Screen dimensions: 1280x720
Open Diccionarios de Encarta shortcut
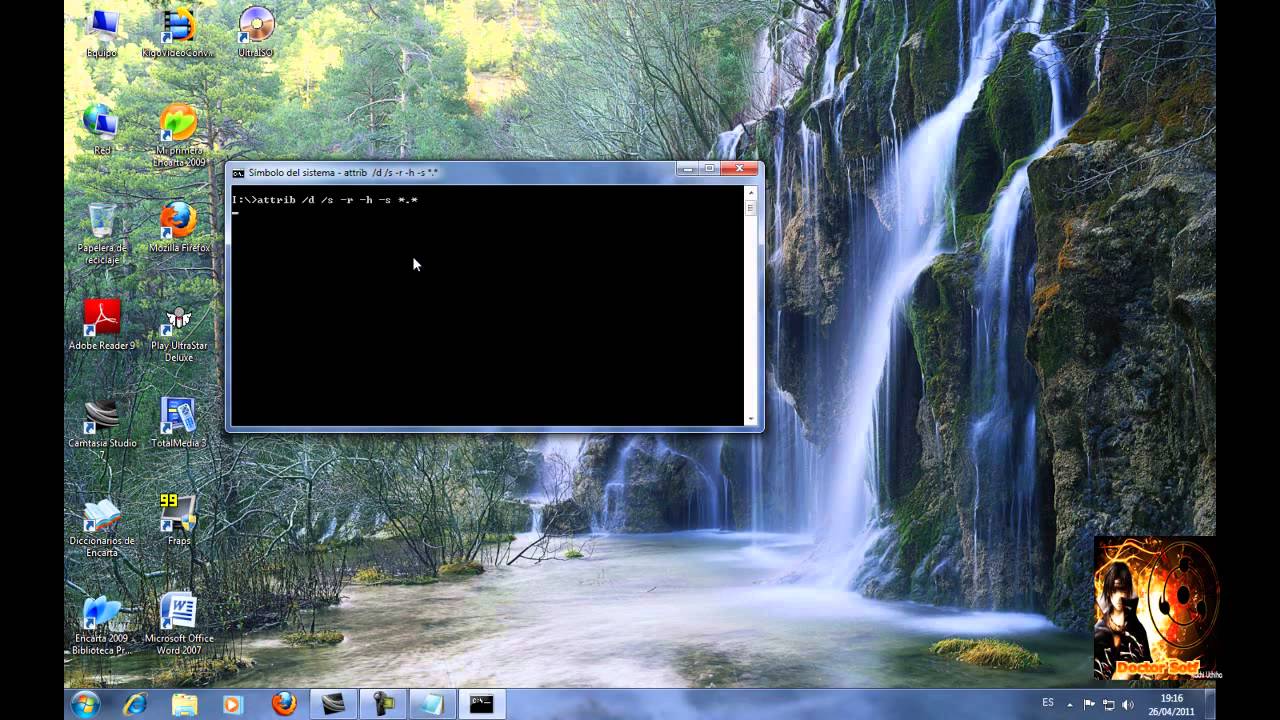coord(101,527)
